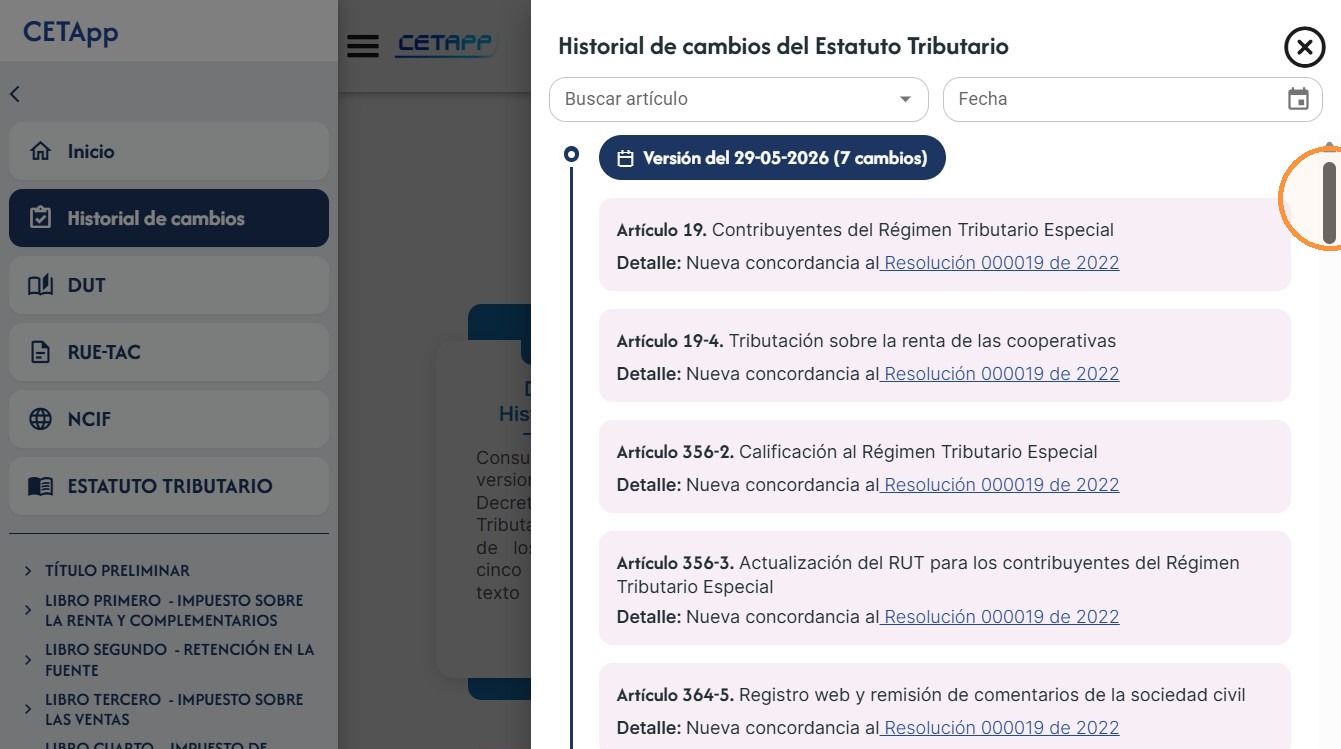Collapse sidebar with back chevron
The width and height of the screenshot is (1341, 749).
pyautogui.click(x=15, y=94)
